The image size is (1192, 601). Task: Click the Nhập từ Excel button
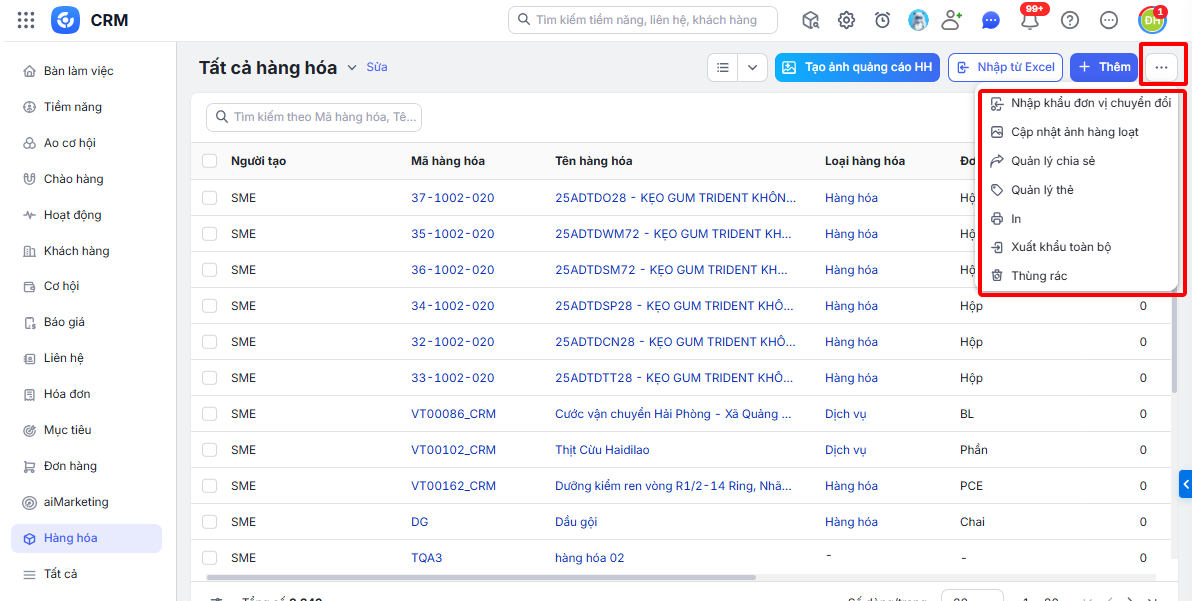pos(1006,67)
